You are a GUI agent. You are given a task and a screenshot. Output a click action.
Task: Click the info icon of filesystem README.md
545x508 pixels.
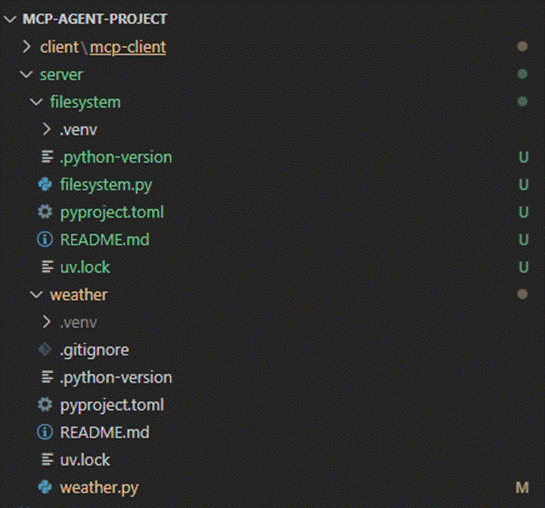click(45, 239)
